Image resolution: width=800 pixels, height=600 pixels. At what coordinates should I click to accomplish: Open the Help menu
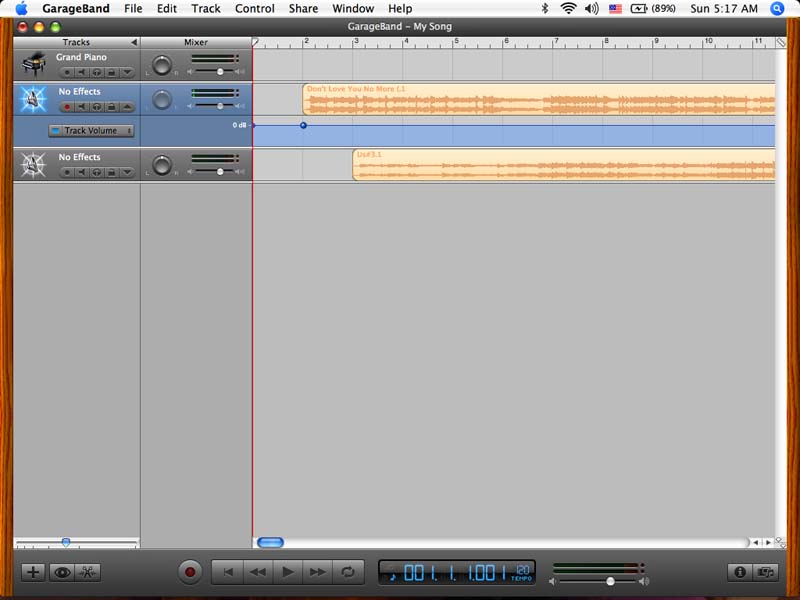tap(400, 9)
